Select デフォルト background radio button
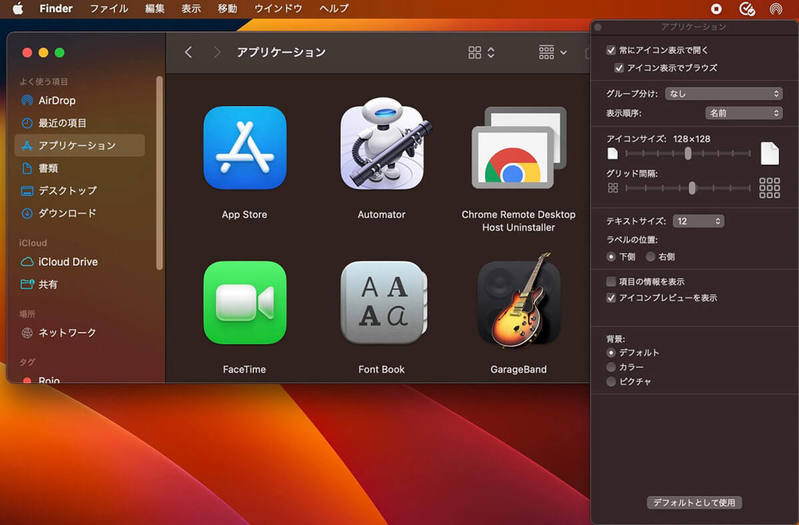Image resolution: width=799 pixels, height=525 pixels. 611,352
